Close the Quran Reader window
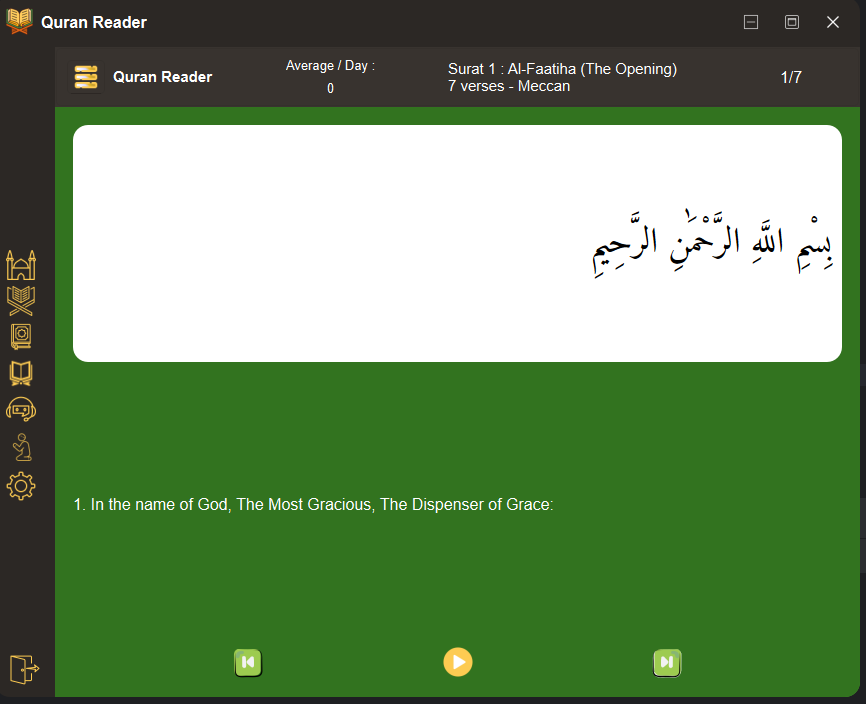866x704 pixels. (x=833, y=22)
